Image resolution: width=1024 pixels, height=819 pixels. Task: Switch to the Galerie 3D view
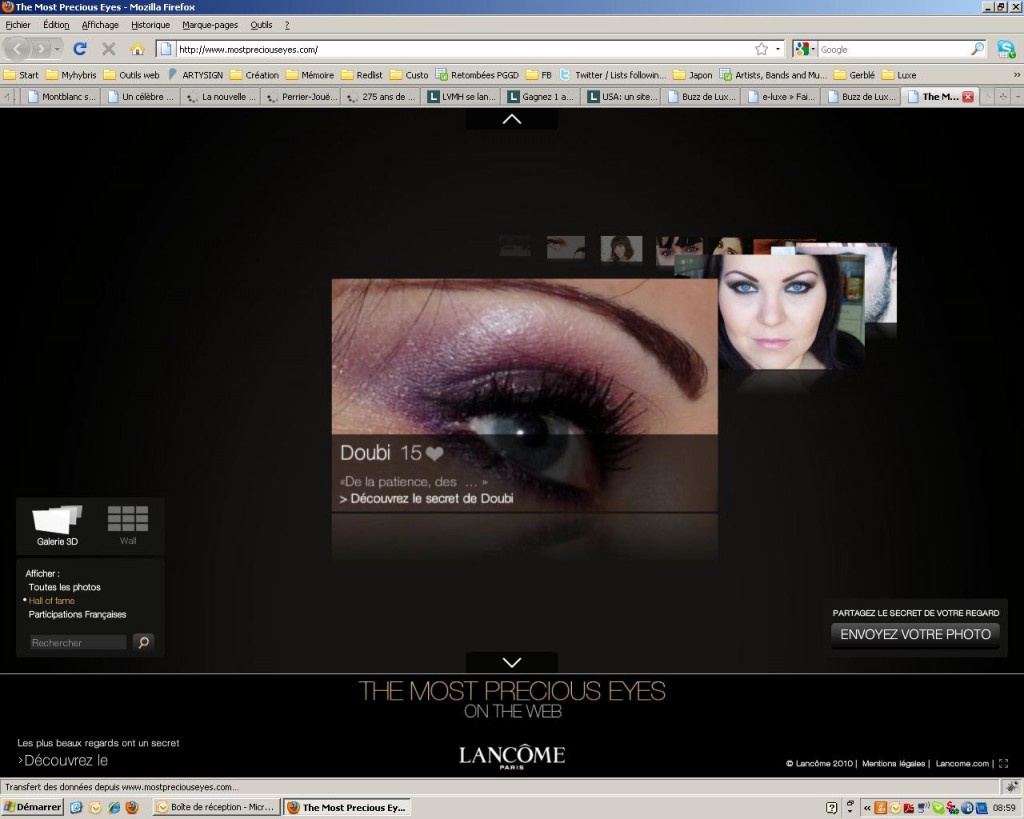57,526
